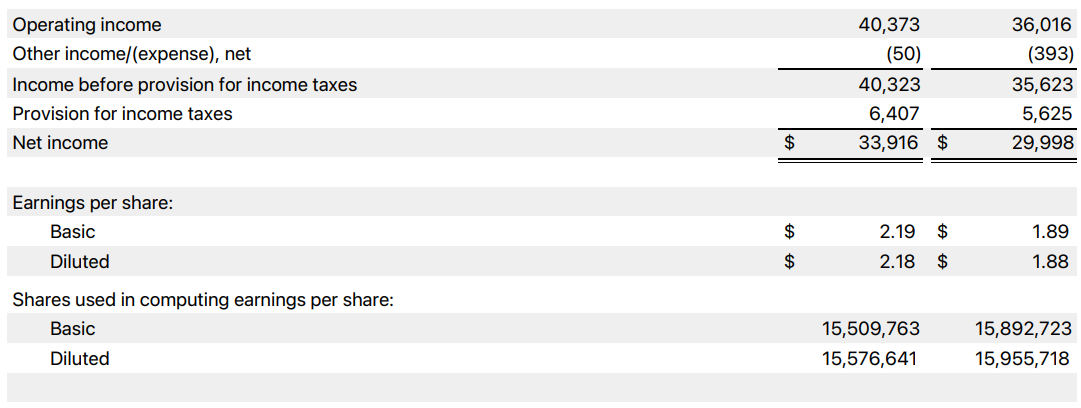
Task: Click the Provision for income taxes label
Action: pyautogui.click(x=122, y=114)
